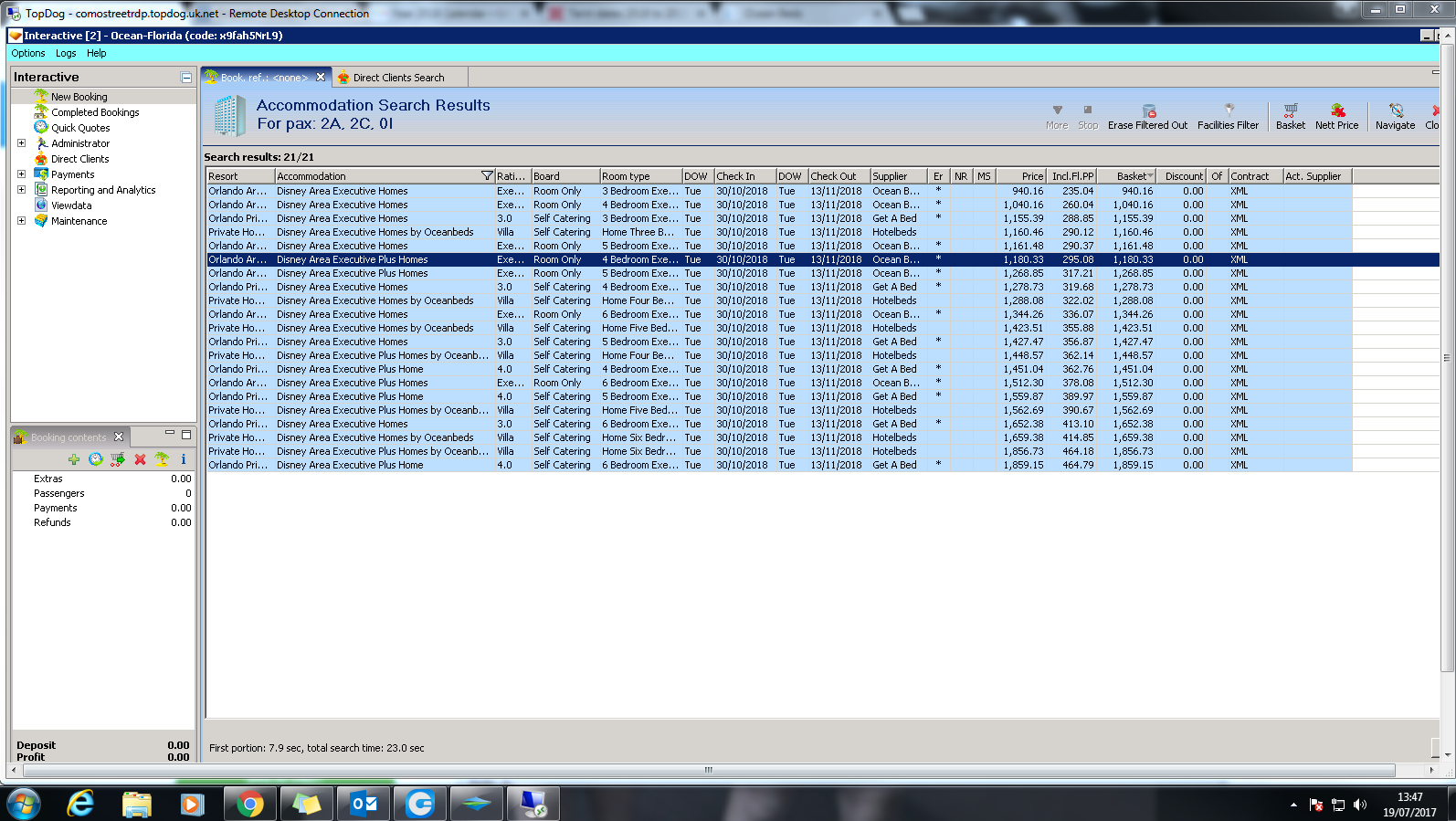The image size is (1456, 821).
Task: Sort by Check In column header
Action: pos(744,176)
